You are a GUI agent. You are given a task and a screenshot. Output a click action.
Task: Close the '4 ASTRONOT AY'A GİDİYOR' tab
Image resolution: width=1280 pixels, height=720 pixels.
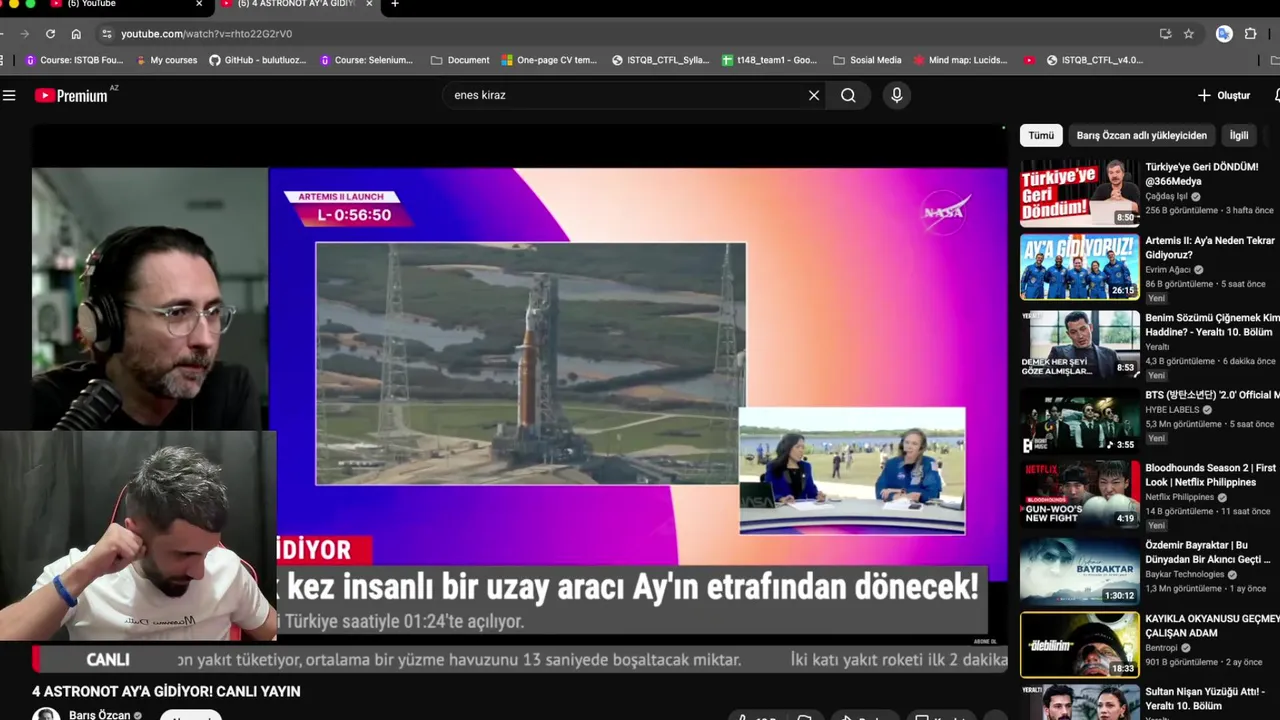tap(369, 4)
